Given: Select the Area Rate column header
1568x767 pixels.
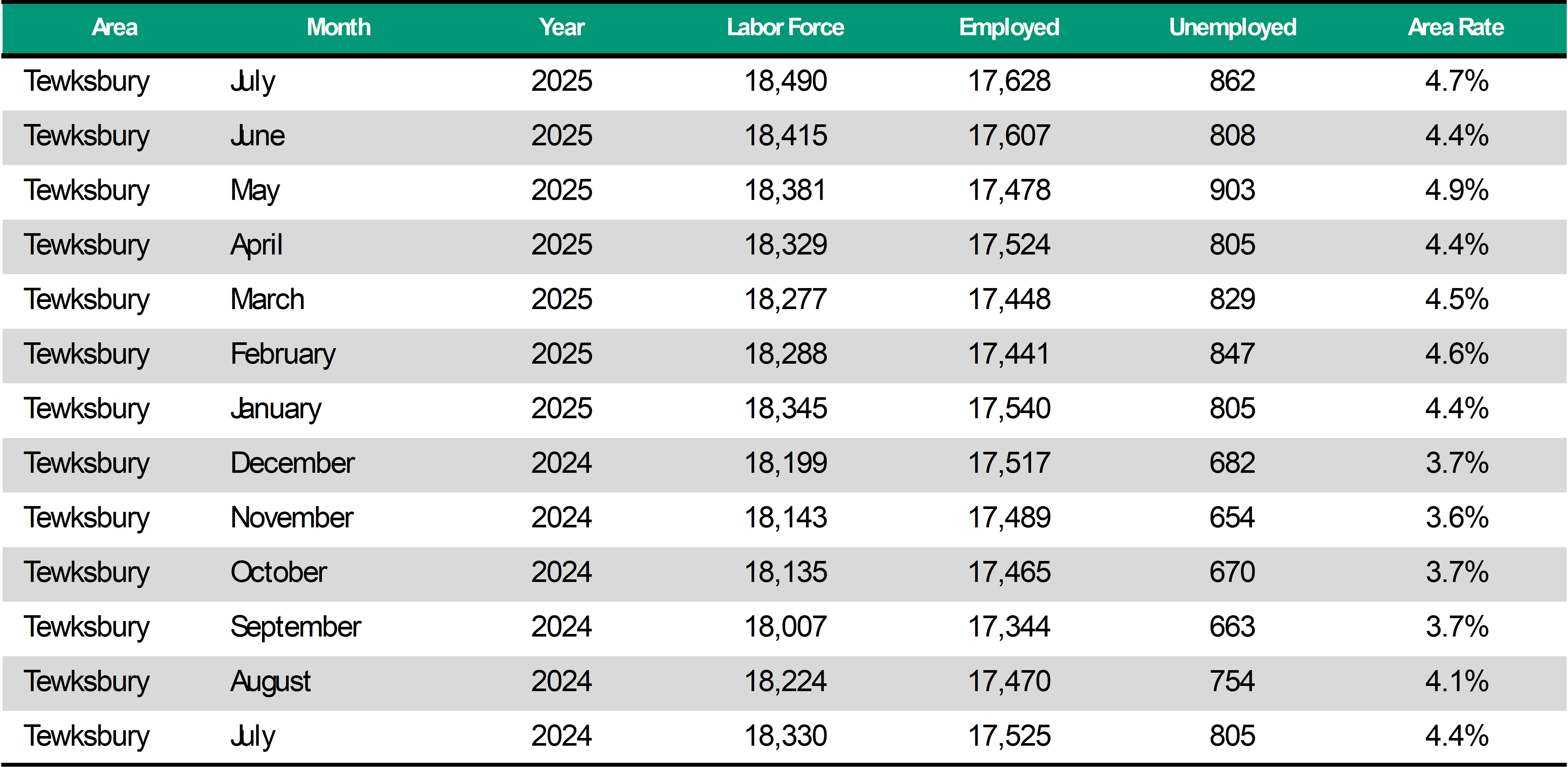Looking at the screenshot, I should (x=1456, y=27).
